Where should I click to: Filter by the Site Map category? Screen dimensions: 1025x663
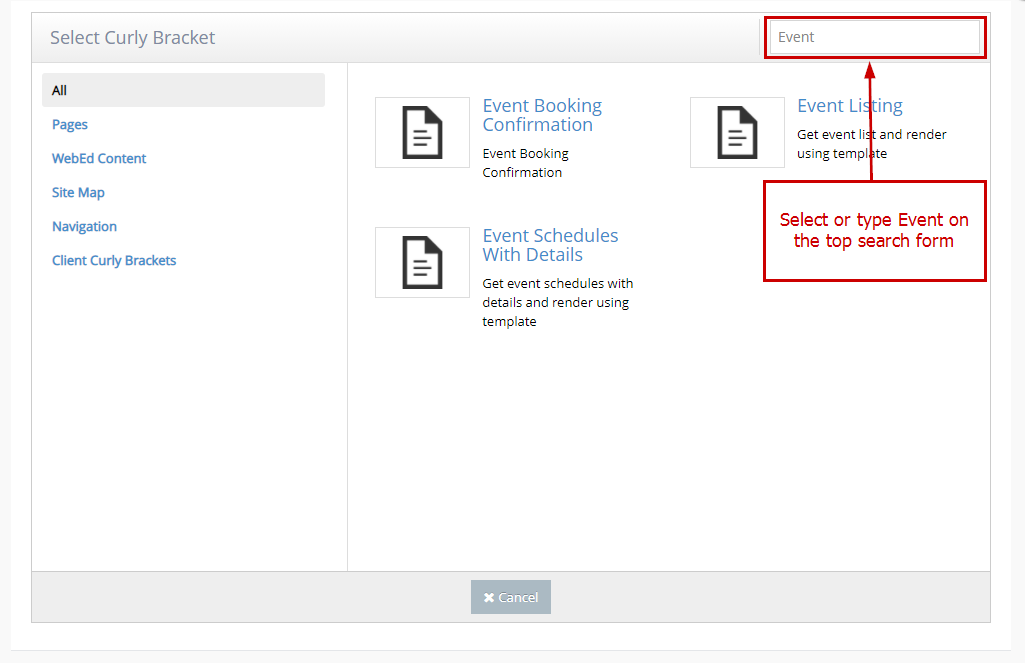(x=78, y=192)
